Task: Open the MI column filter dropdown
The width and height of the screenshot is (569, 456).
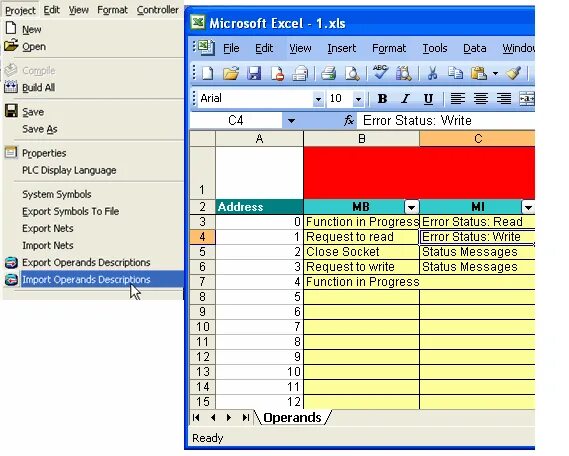Action: click(528, 207)
